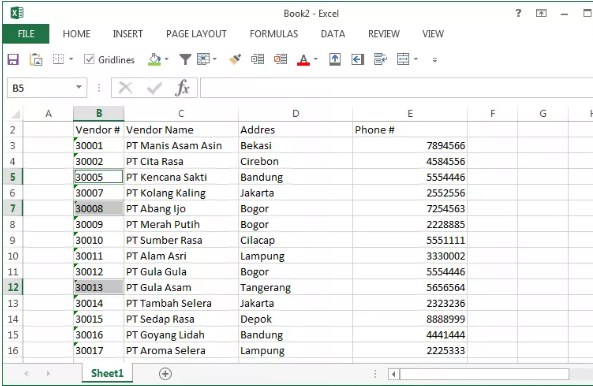The height and width of the screenshot is (386, 593).
Task: Click the fill color paint bucket icon
Action: [154, 59]
